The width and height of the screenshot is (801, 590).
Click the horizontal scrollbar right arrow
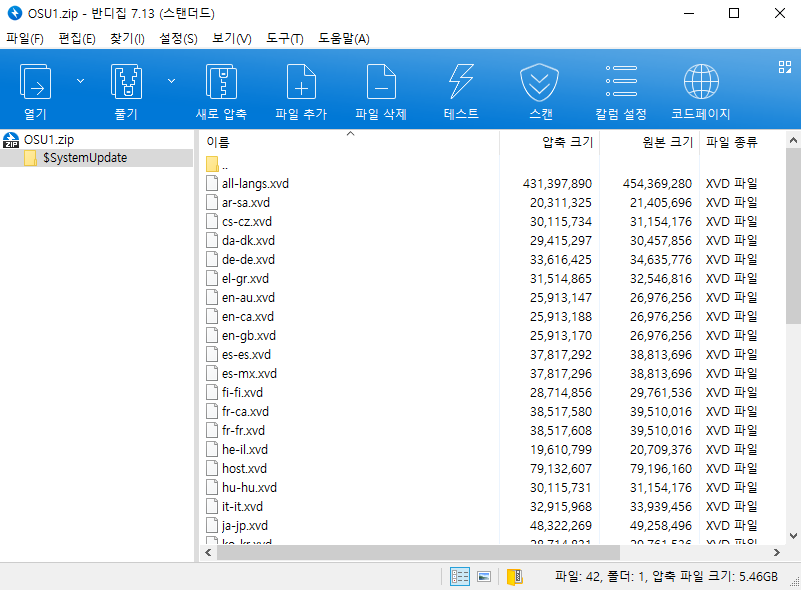click(776, 553)
